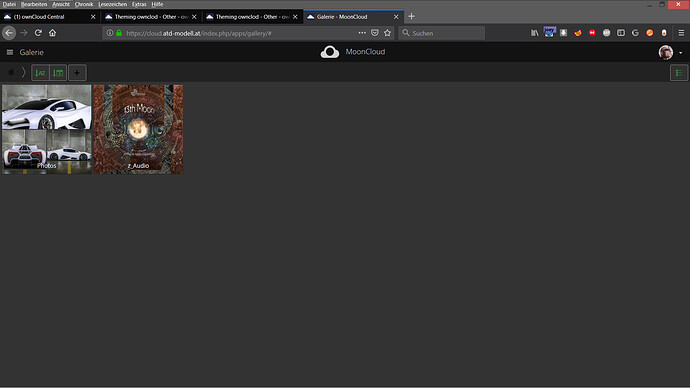Save page to Pocket

(x=374, y=33)
